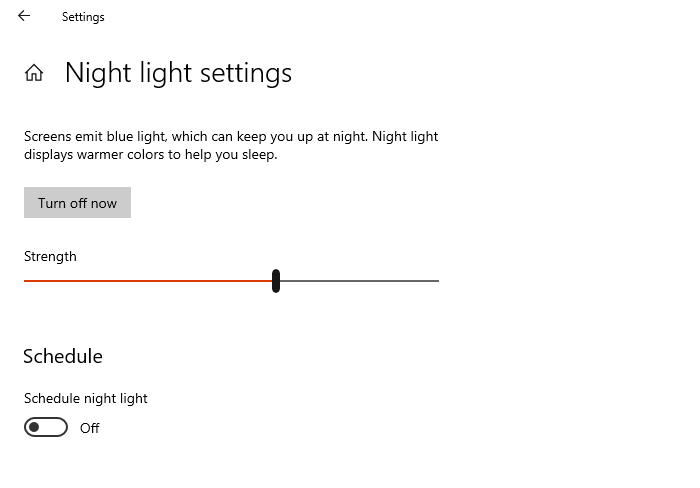700x488 pixels.
Task: Click the far right end of Strength slider
Action: 437,281
